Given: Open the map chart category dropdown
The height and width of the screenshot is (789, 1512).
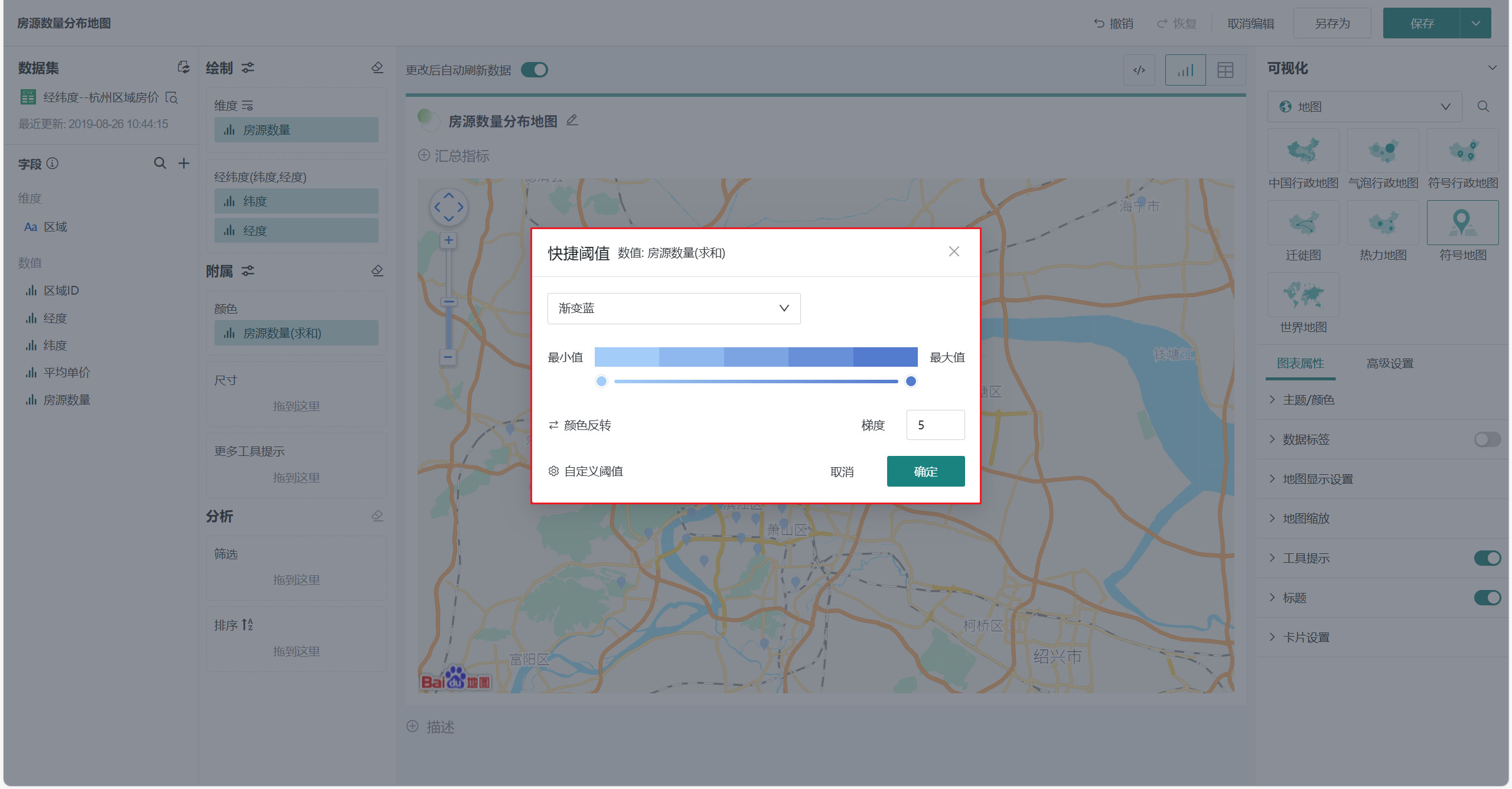Looking at the screenshot, I should tap(1364, 107).
